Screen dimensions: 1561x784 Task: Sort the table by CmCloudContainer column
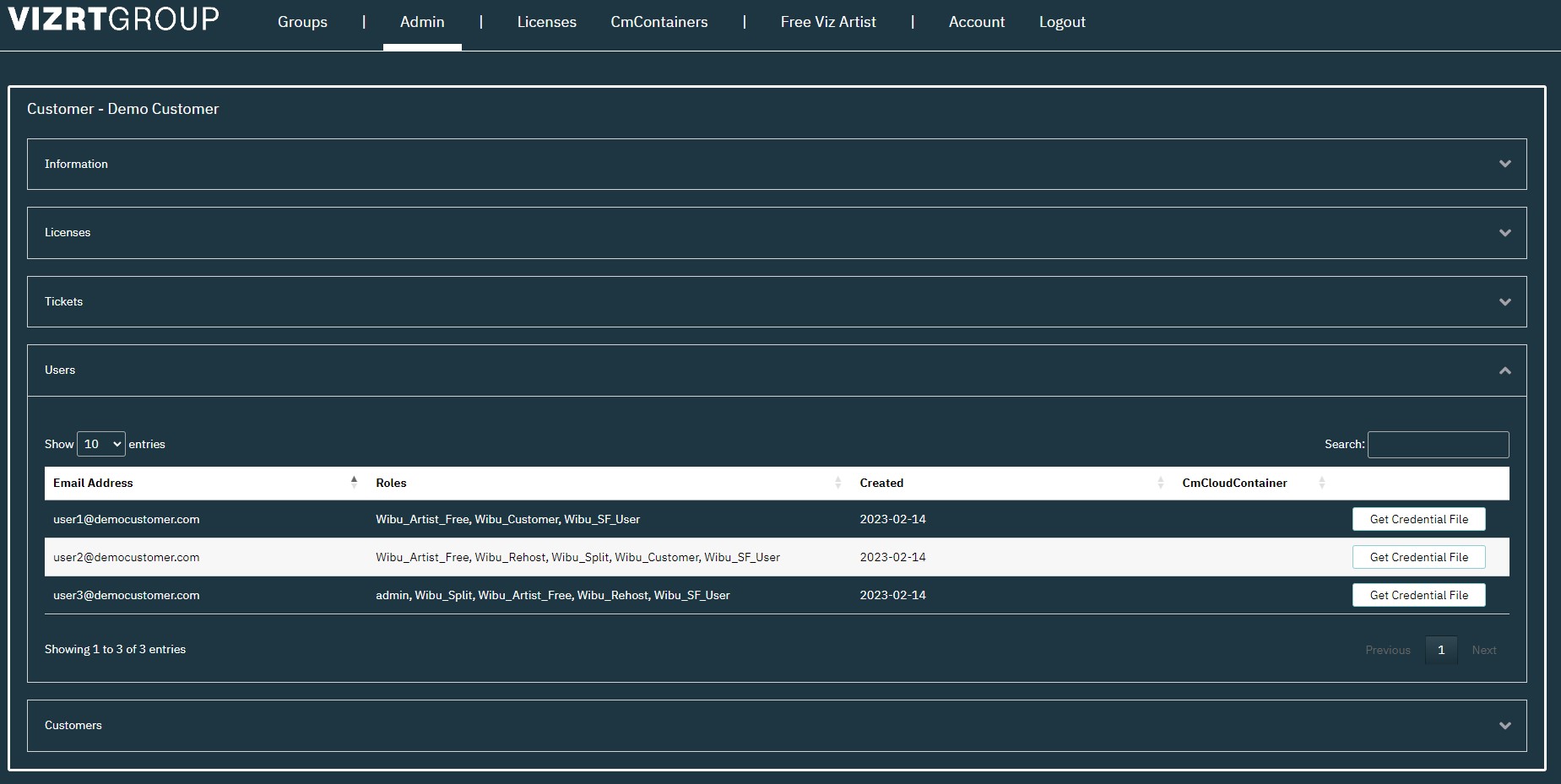point(1254,483)
